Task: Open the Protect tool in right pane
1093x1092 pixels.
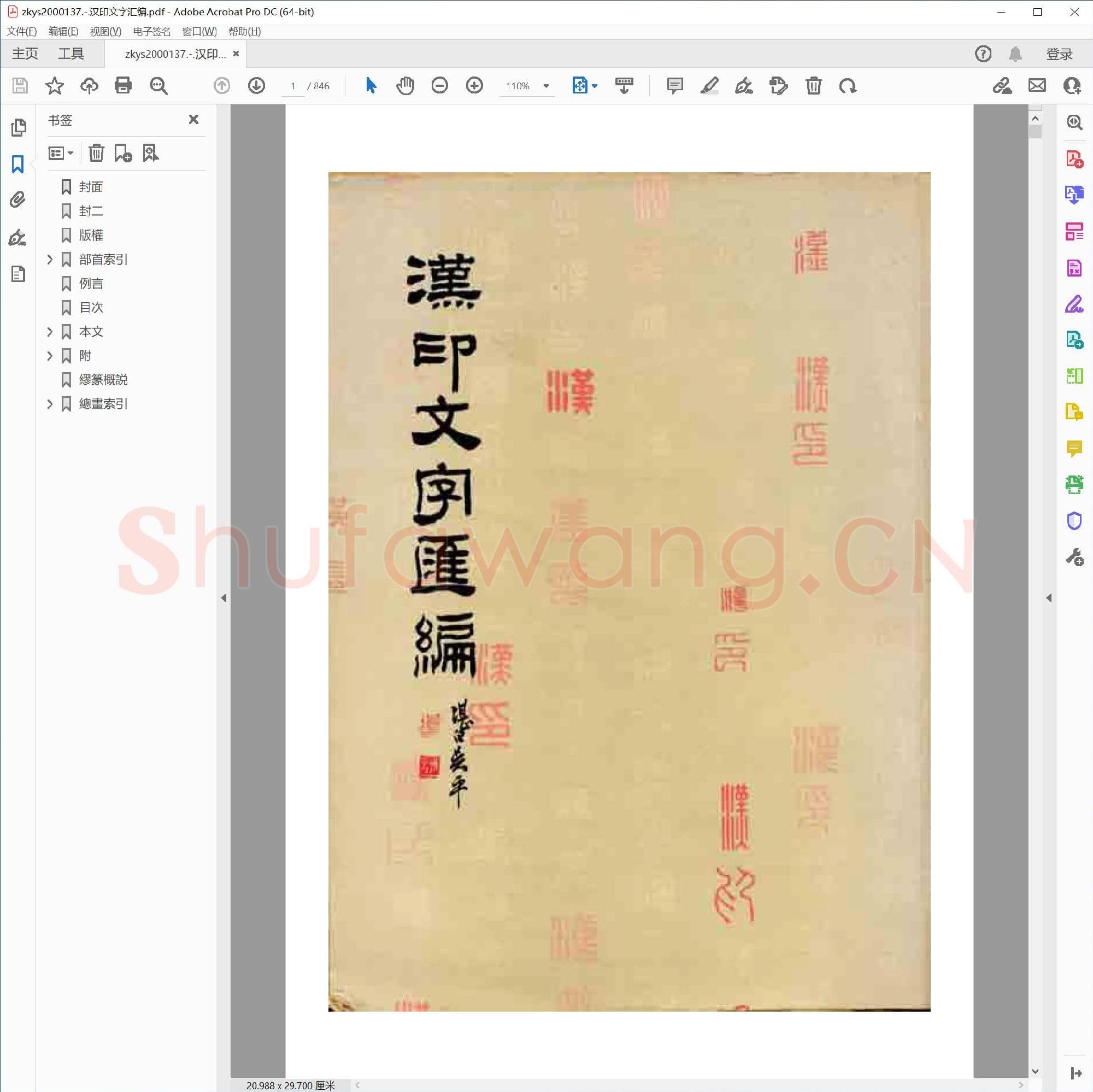Action: tap(1074, 520)
